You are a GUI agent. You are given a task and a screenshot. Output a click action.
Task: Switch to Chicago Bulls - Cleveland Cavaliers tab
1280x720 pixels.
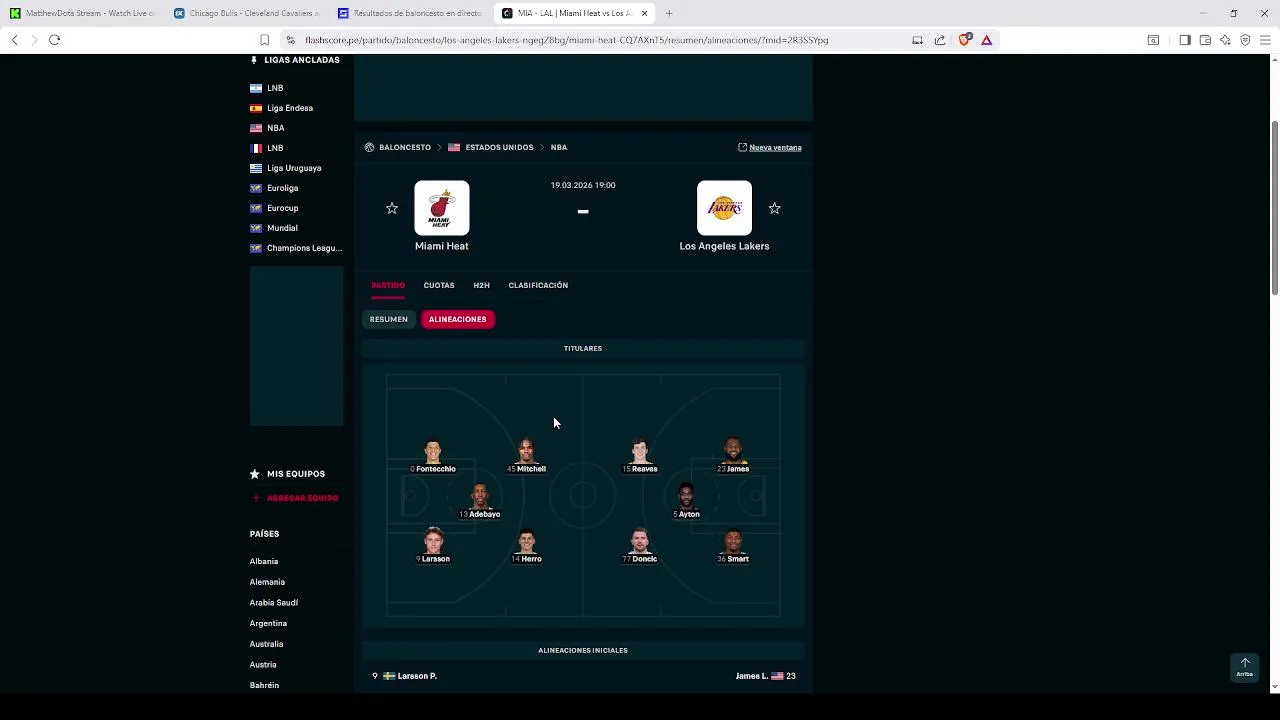tap(247, 13)
